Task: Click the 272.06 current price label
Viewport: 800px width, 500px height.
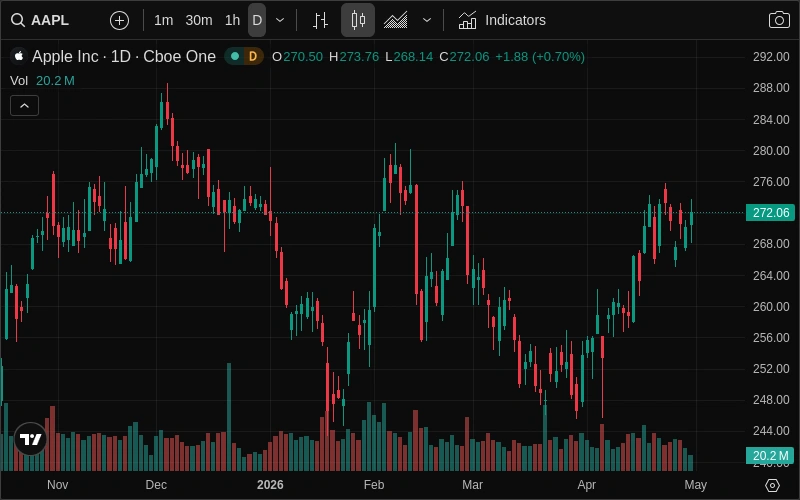Action: pos(770,213)
